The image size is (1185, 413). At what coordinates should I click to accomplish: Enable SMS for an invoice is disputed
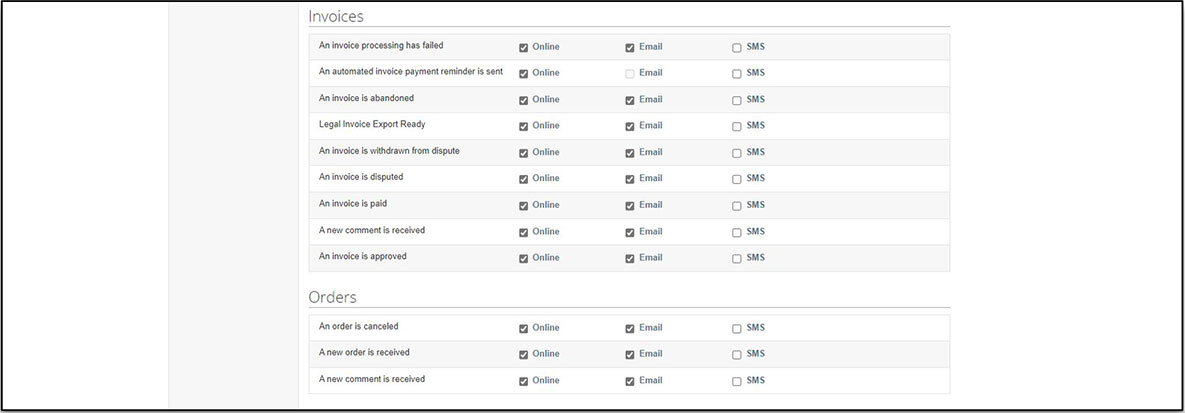(737, 179)
